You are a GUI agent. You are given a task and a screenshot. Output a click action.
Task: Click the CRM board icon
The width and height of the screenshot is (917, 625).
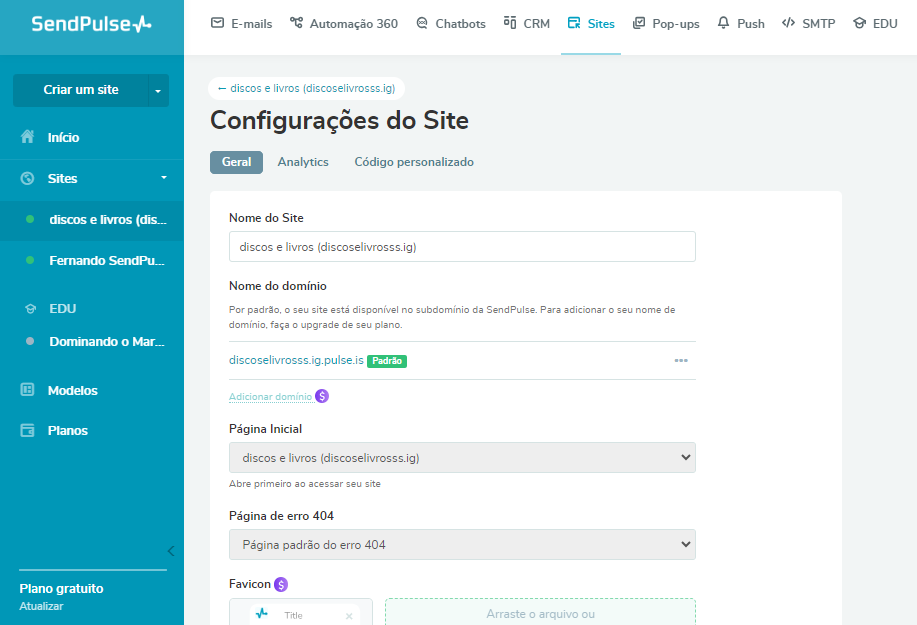pyautogui.click(x=510, y=23)
